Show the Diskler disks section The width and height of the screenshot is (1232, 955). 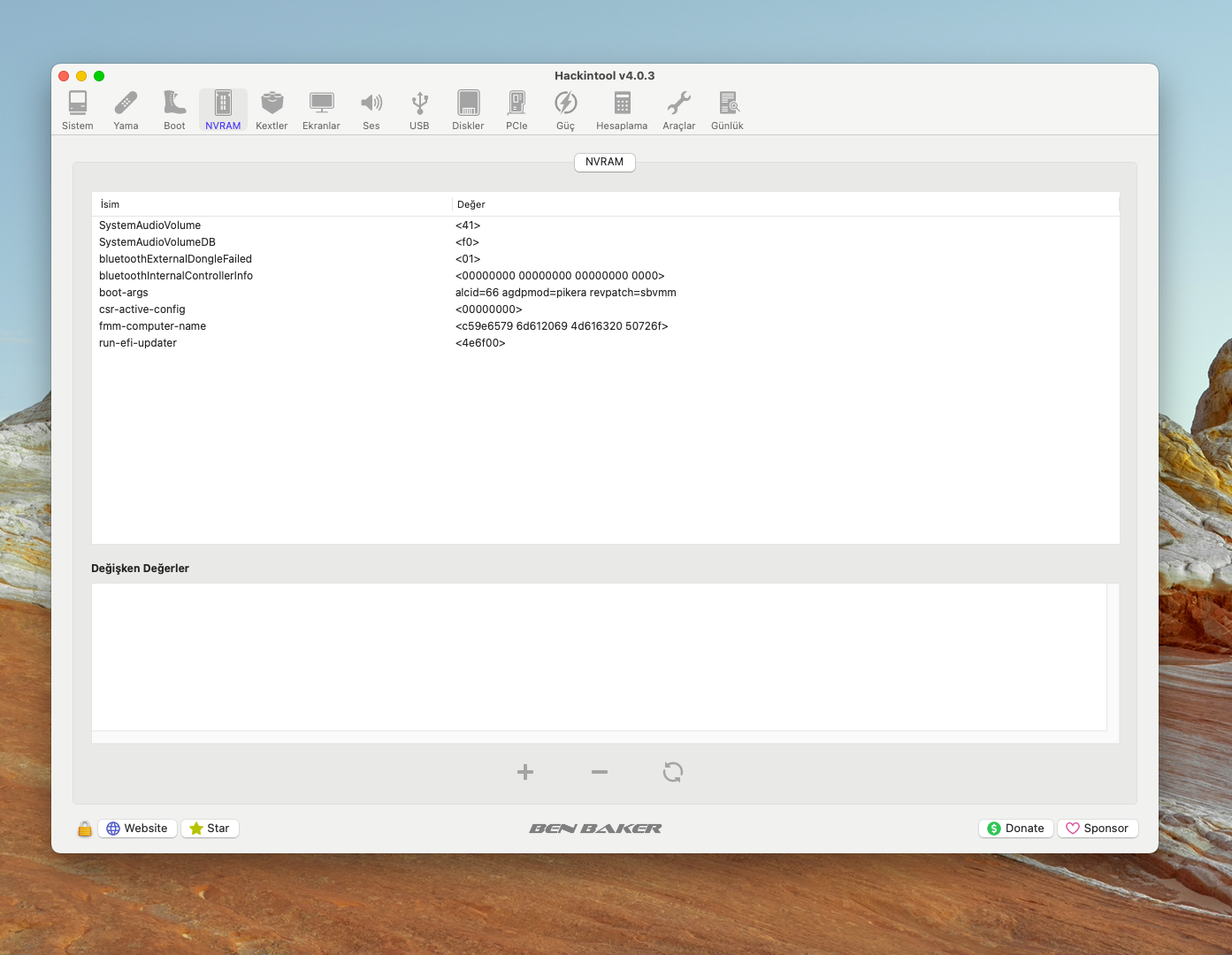click(468, 110)
